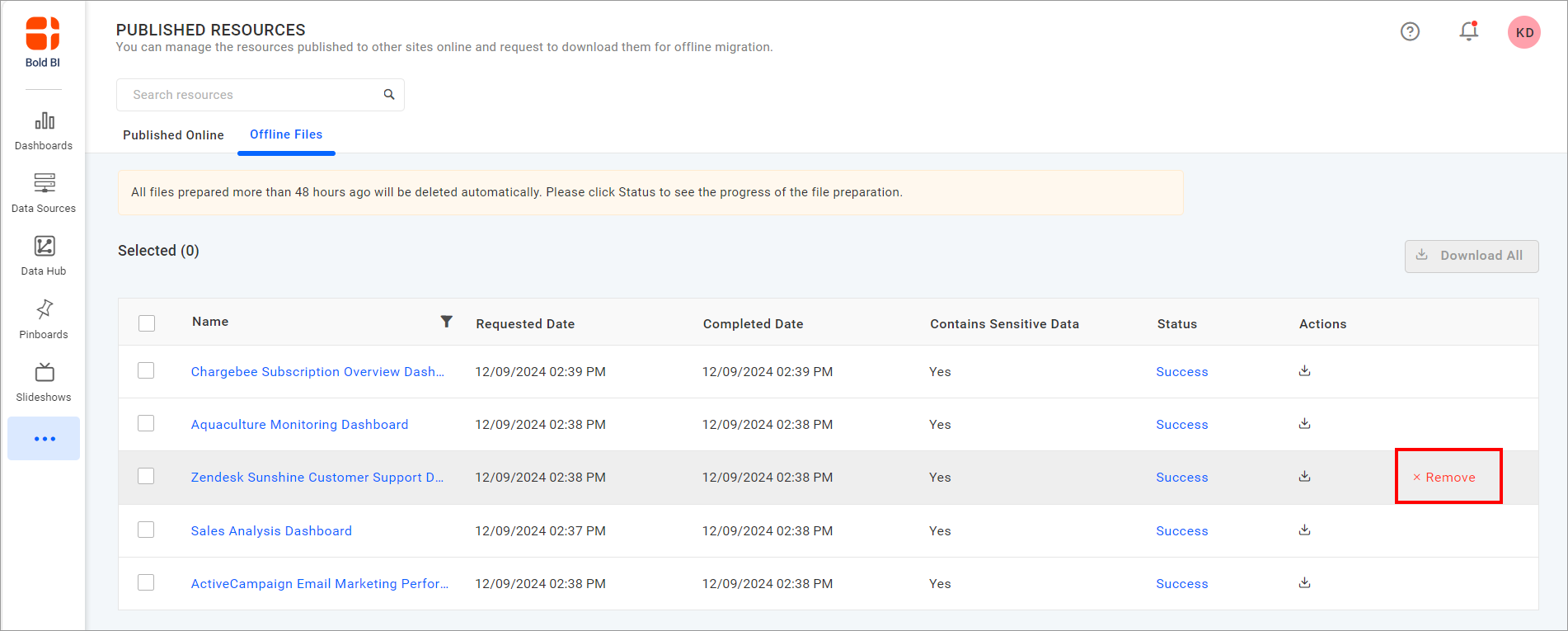The width and height of the screenshot is (1568, 631).
Task: Open Sales Analysis Dashboard link
Action: pyautogui.click(x=271, y=531)
